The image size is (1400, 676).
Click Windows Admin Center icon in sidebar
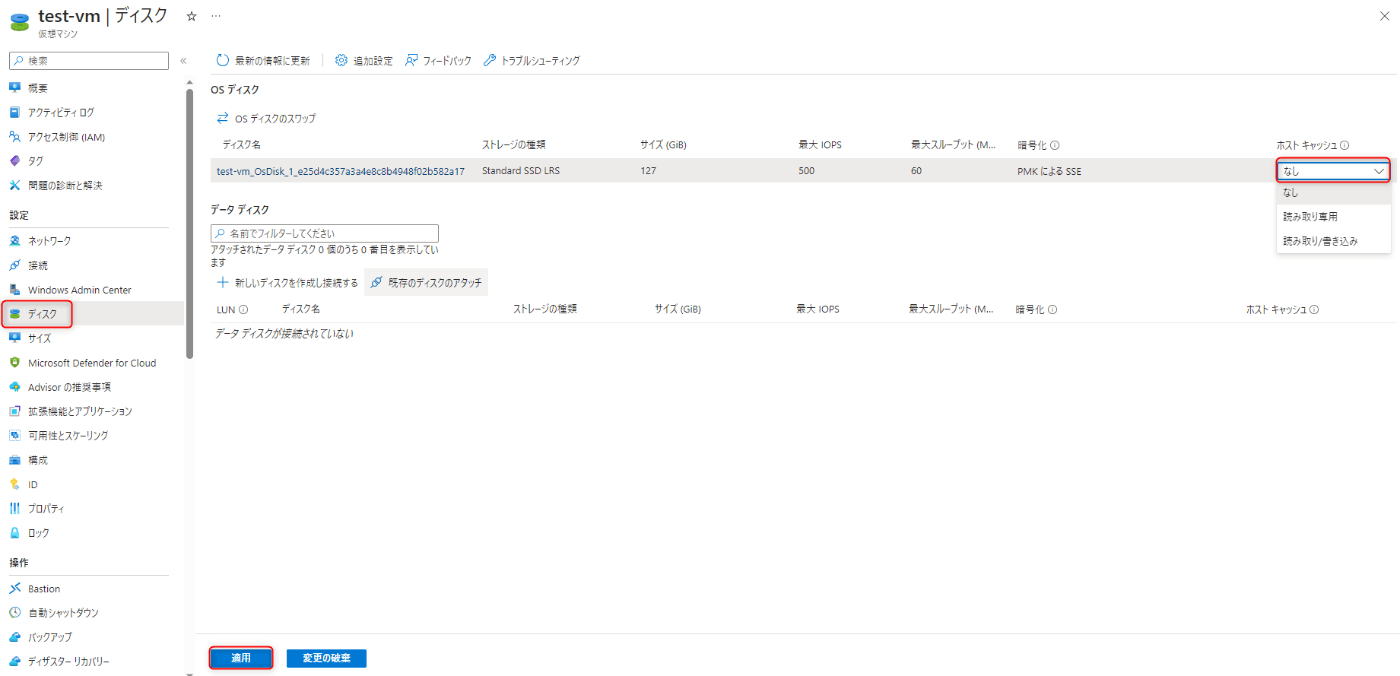point(15,290)
